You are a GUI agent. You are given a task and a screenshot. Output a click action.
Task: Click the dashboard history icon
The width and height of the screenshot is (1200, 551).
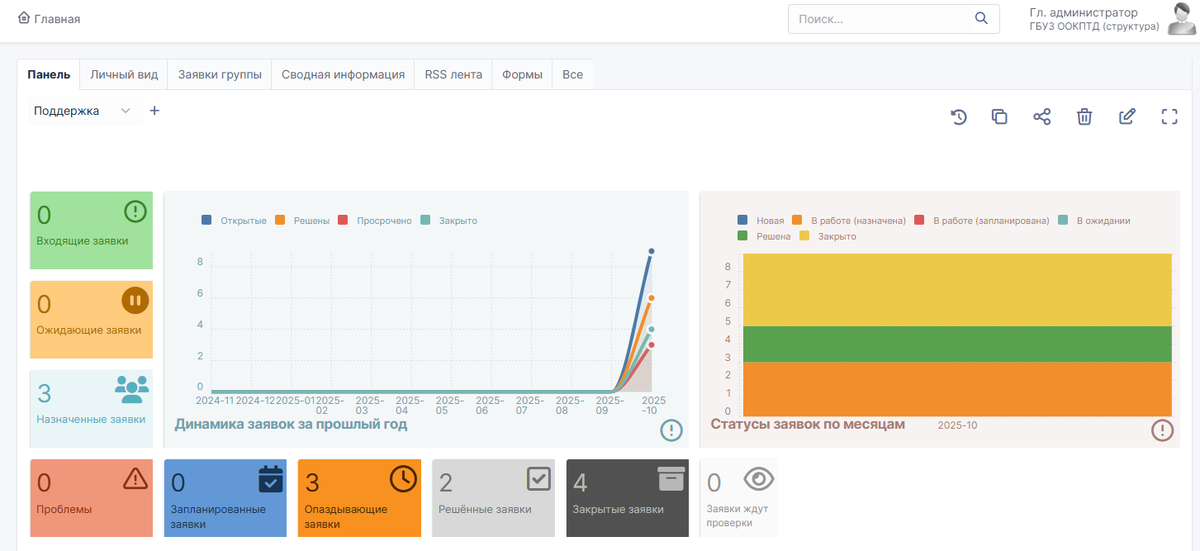click(958, 117)
